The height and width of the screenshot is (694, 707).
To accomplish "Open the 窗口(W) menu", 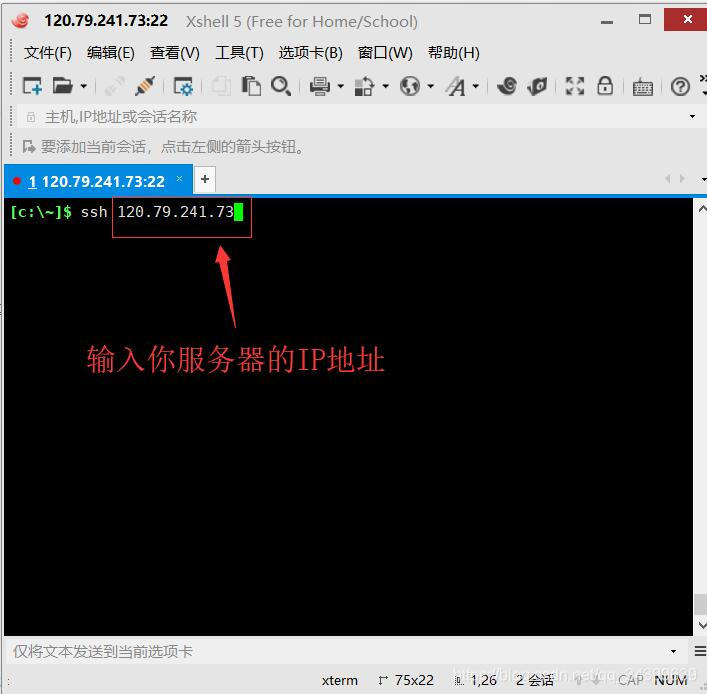I will 385,53.
